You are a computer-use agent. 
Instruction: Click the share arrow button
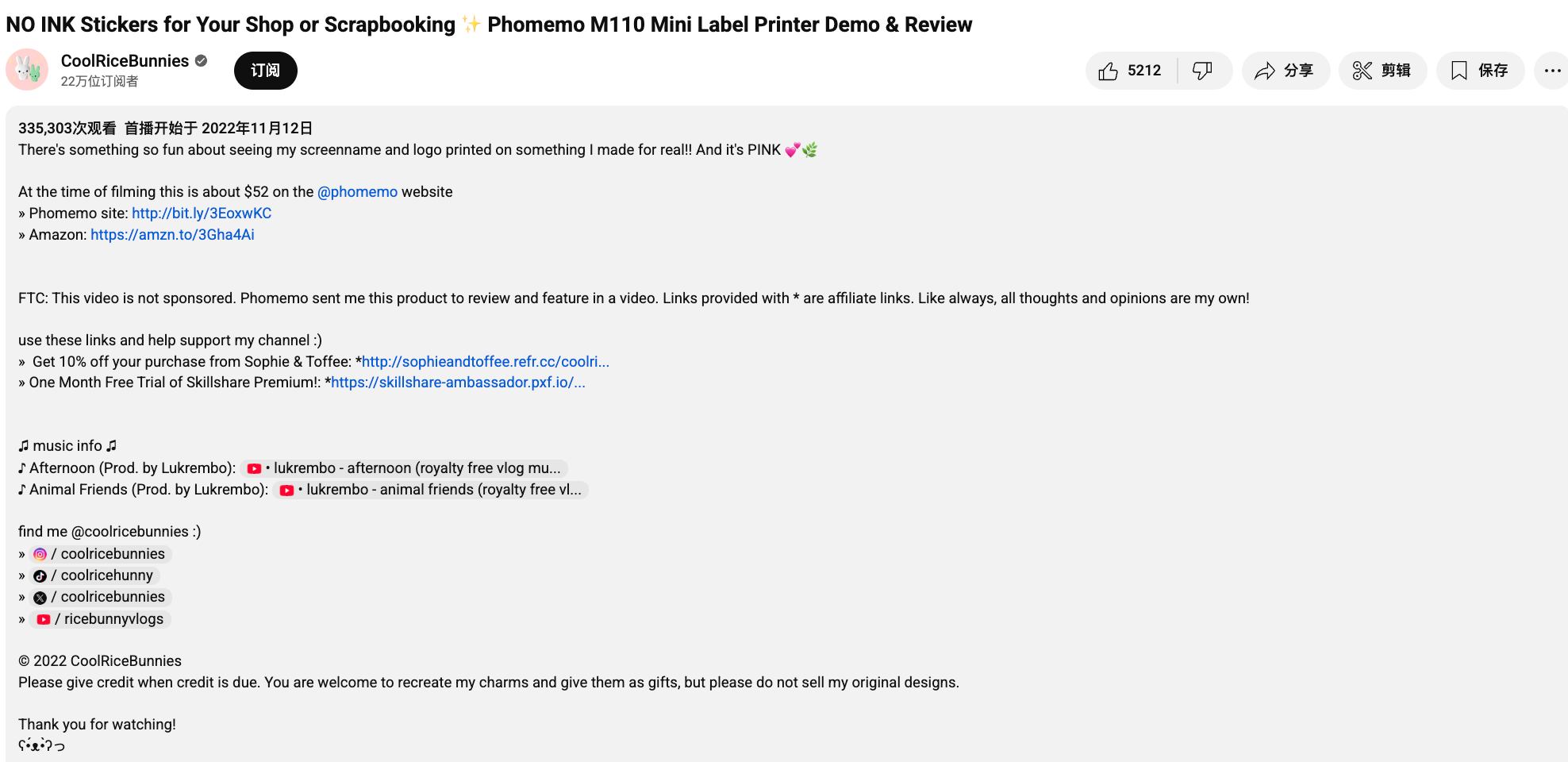tap(1285, 71)
